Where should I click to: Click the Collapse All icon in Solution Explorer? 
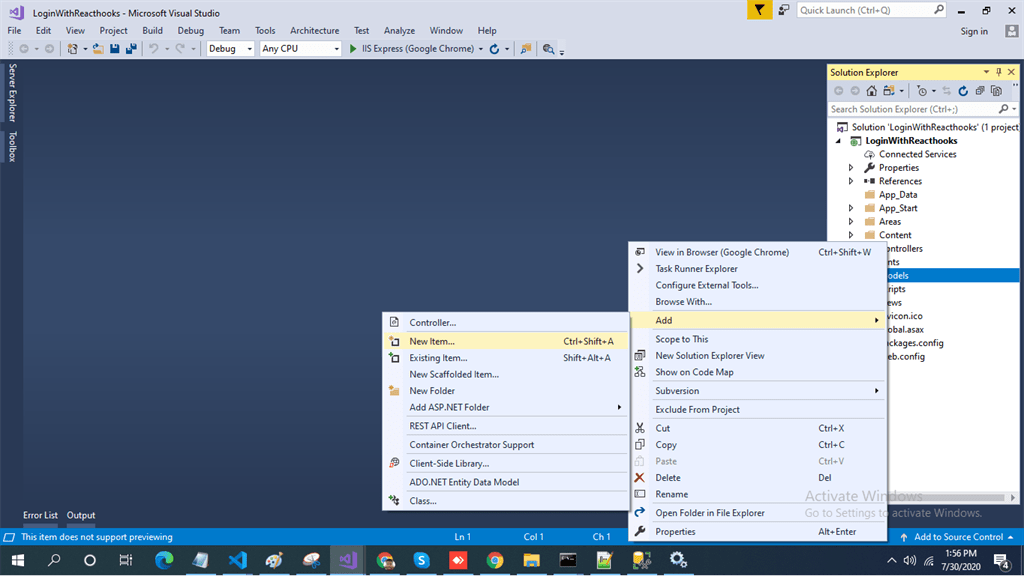[980, 91]
